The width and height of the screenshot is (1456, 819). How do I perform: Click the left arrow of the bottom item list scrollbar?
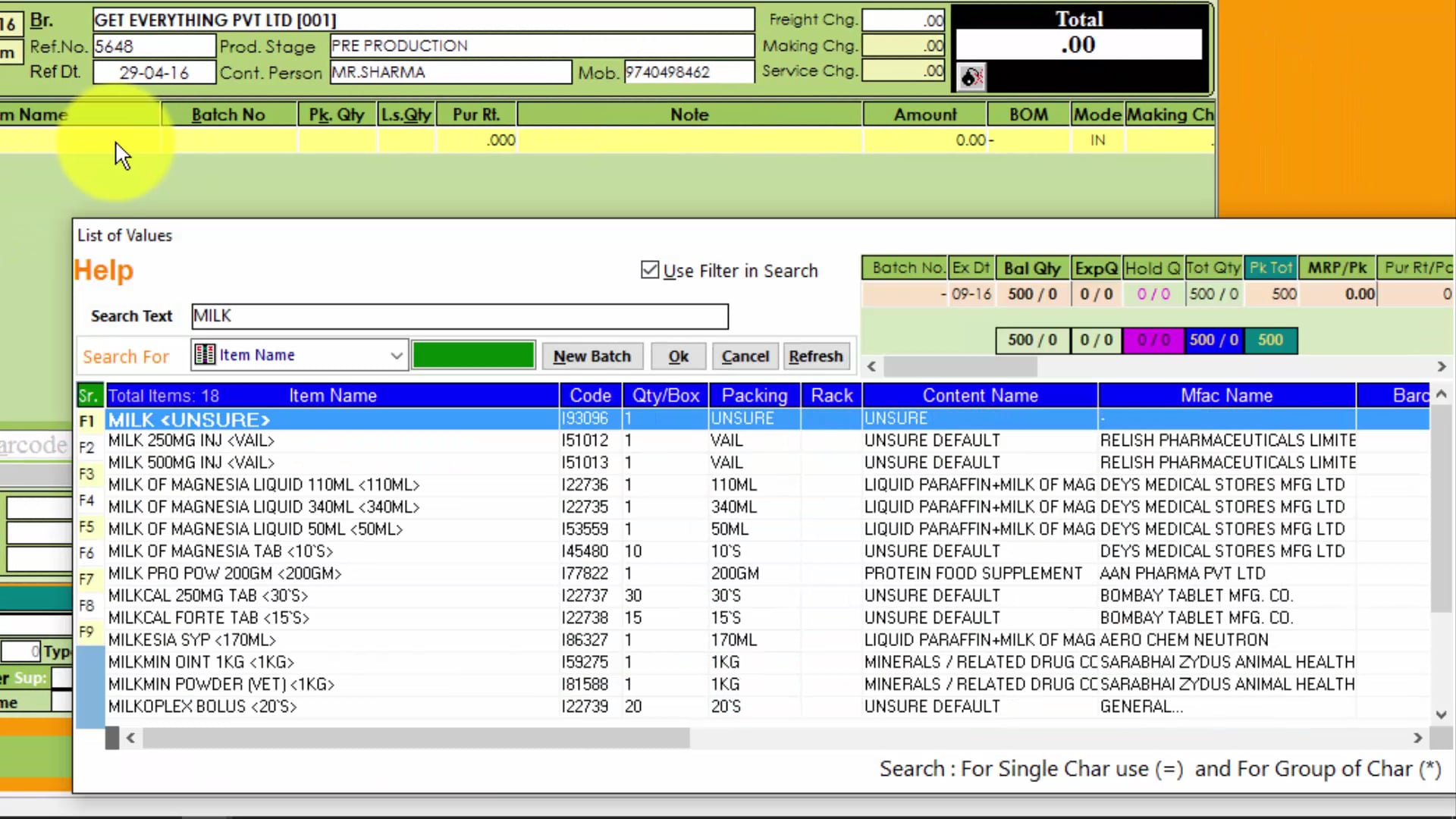click(130, 737)
